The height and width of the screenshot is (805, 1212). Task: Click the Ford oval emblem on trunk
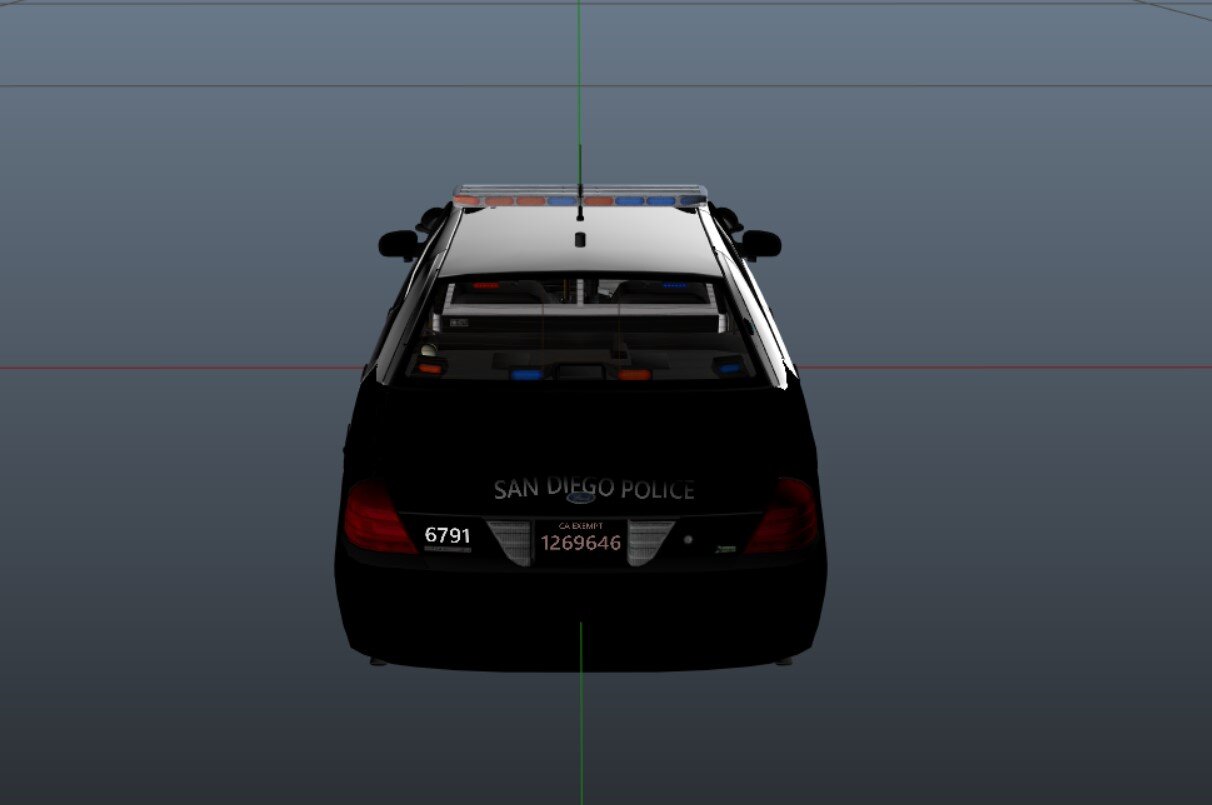click(x=579, y=497)
